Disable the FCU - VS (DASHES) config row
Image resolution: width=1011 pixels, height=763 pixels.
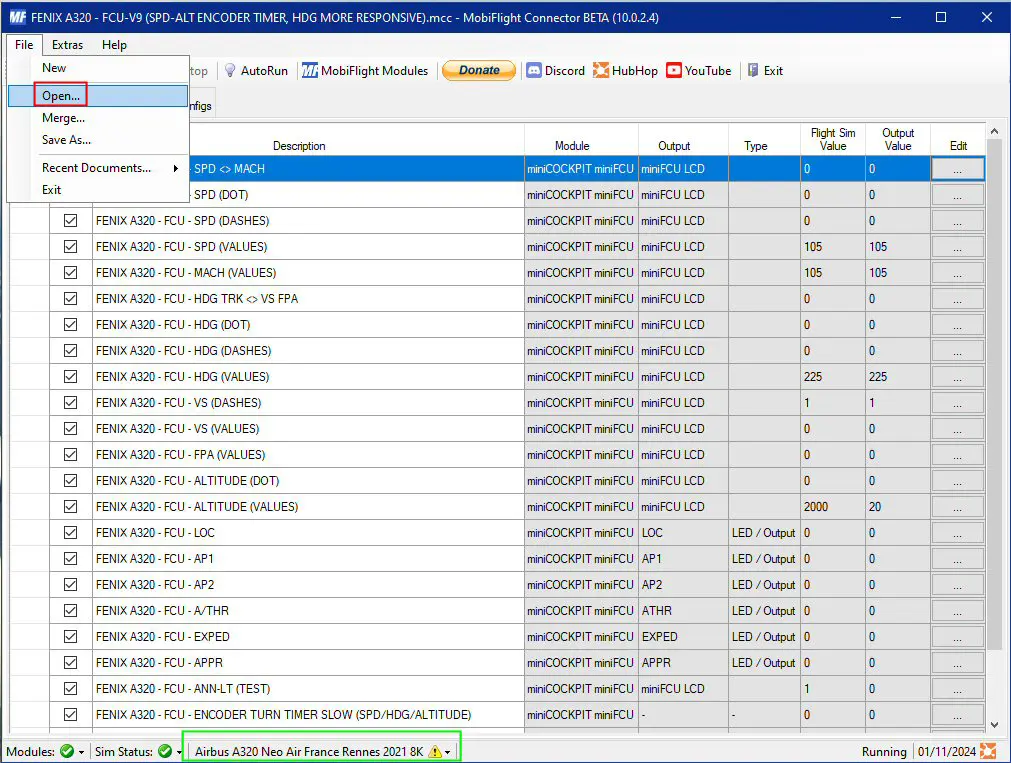pyautogui.click(x=70, y=402)
